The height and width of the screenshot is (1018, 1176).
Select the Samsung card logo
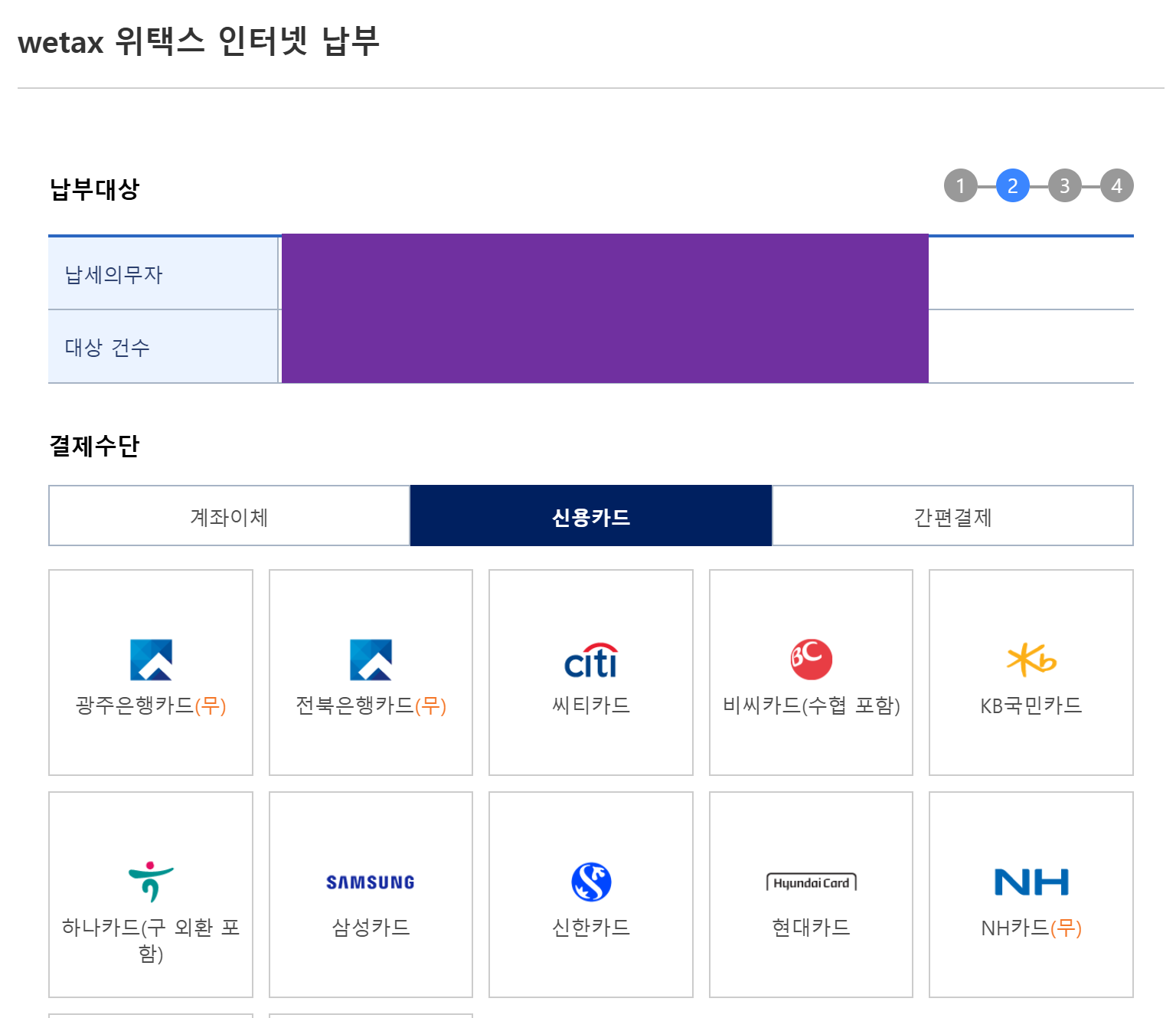(x=370, y=881)
